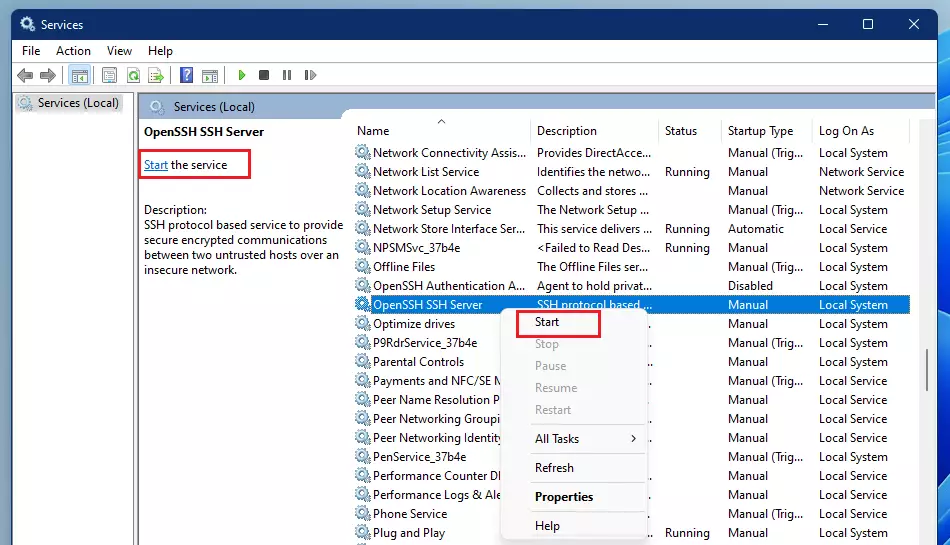Click the gear icon of Network List Service
950x545 pixels.
362,171
